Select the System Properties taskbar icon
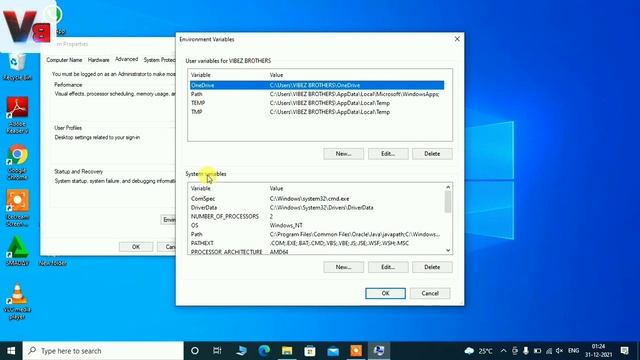640x360 pixels. click(379, 351)
